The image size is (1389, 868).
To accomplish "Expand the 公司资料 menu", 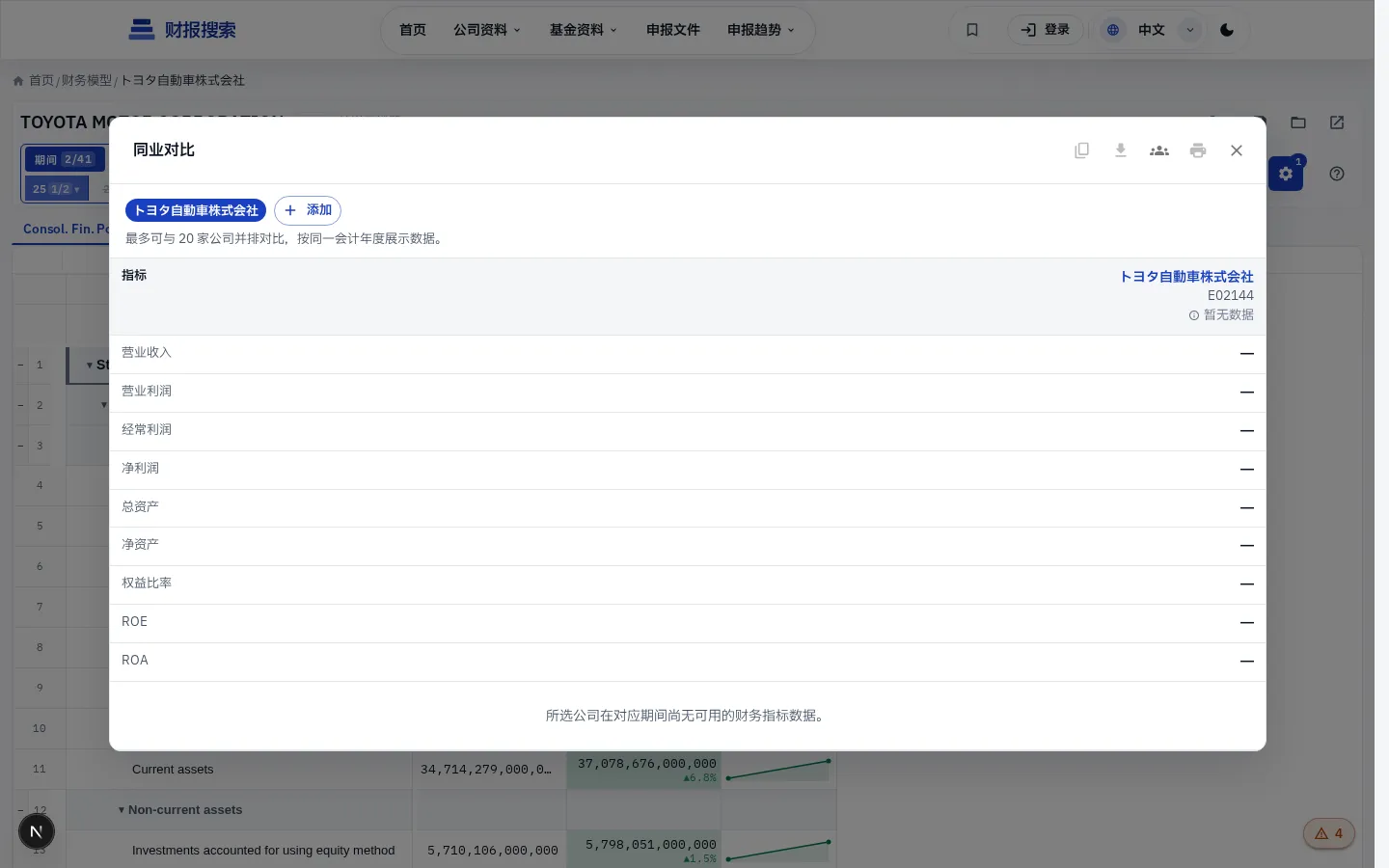I will coord(487,30).
